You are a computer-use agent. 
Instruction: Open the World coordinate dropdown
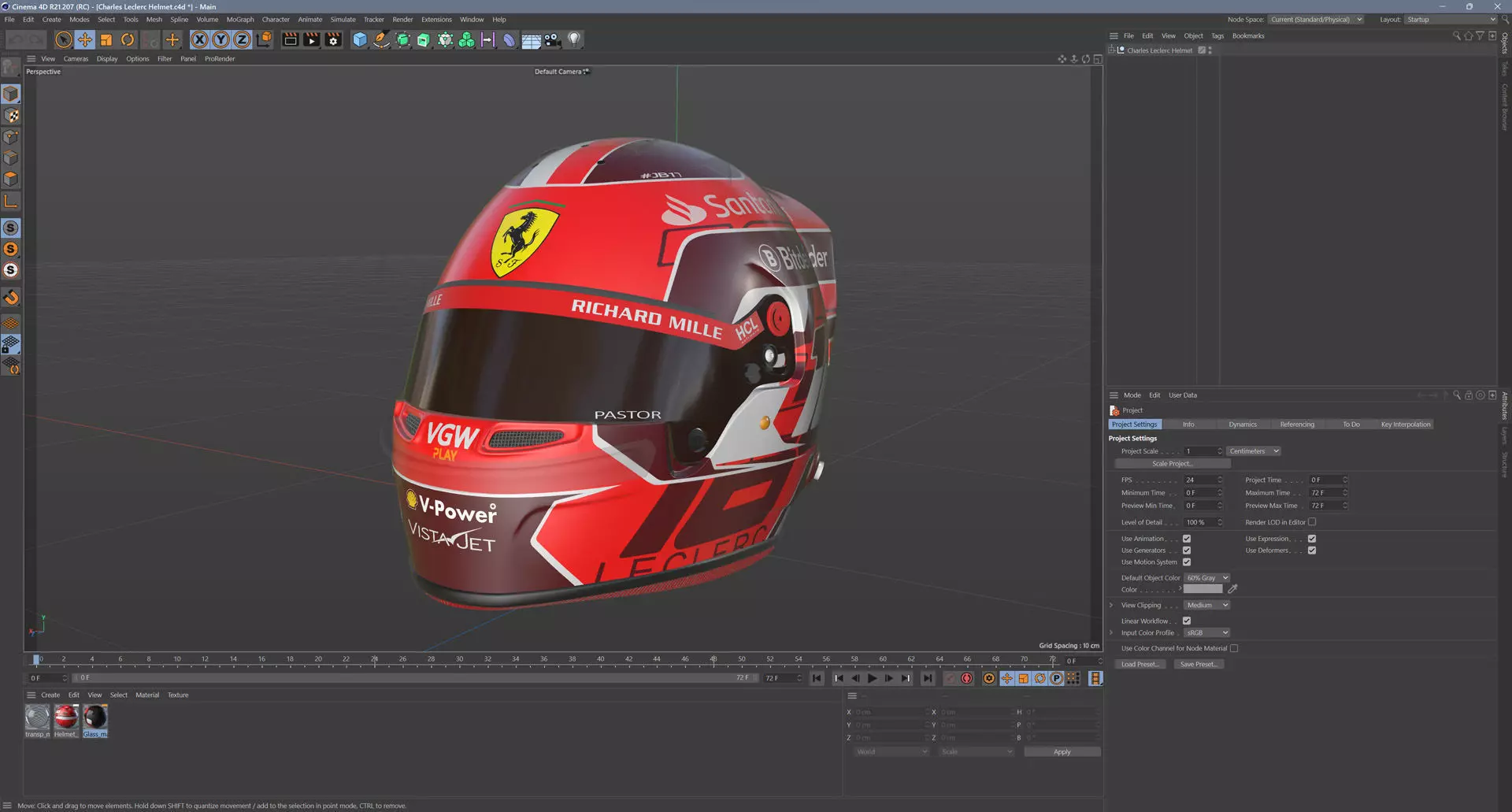(x=891, y=751)
